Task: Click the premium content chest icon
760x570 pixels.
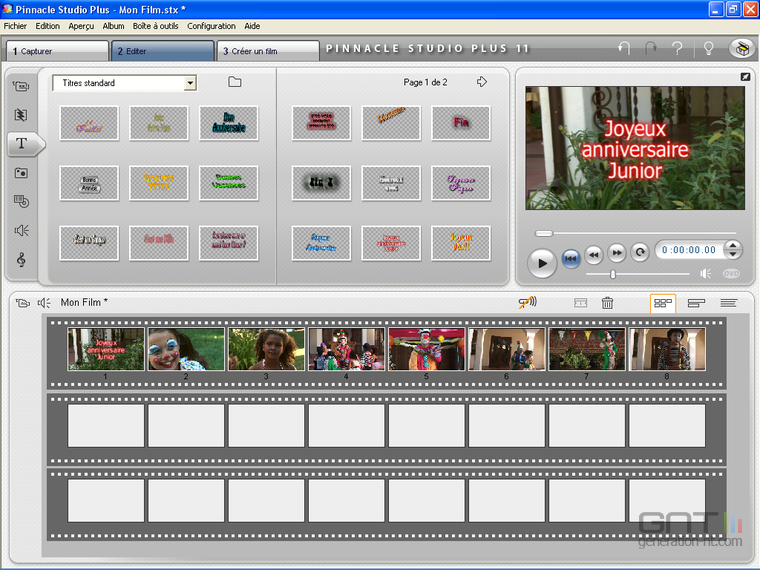Action: (x=742, y=48)
